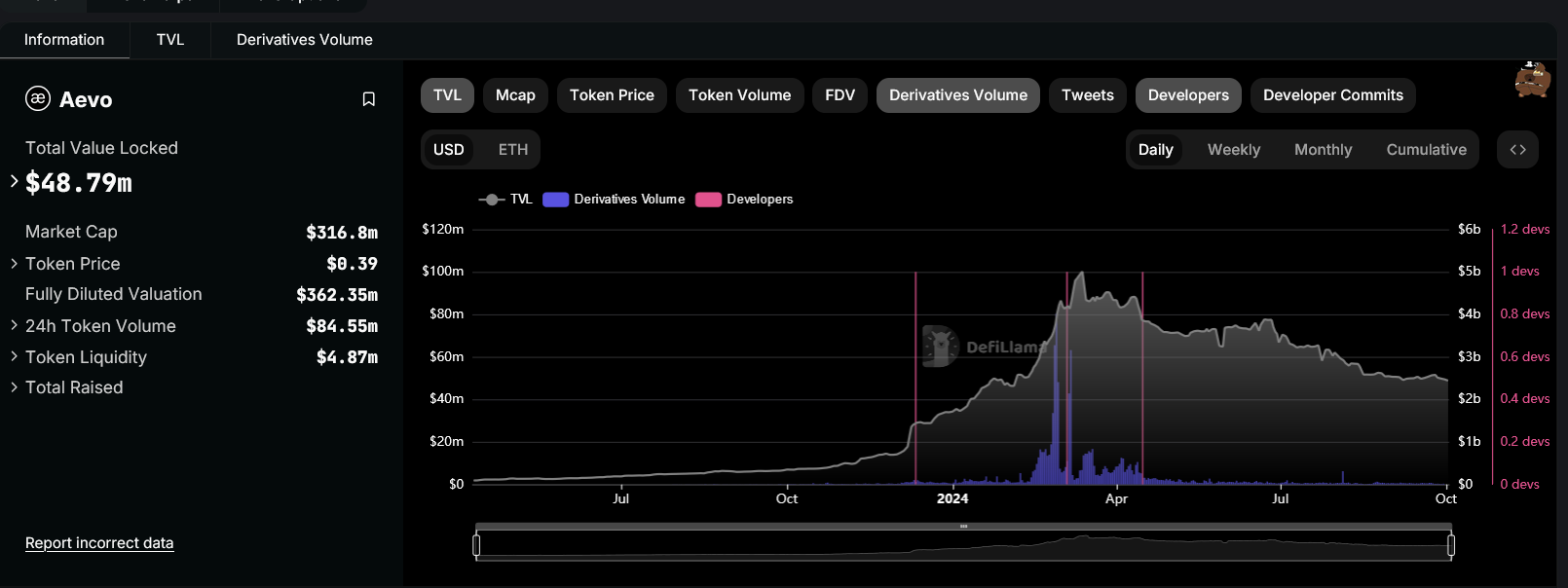Screen dimensions: 1568x588
Task: Select Daily chart interval
Action: [x=1156, y=150]
